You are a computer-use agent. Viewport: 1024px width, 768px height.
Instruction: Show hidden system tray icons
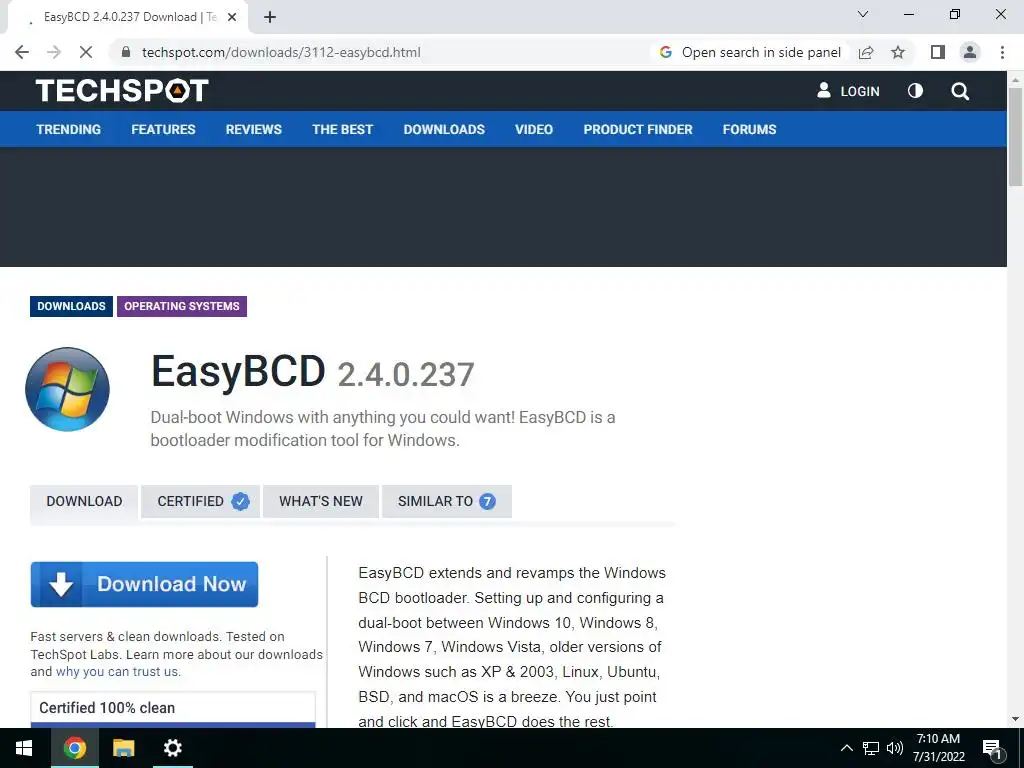[x=846, y=748]
